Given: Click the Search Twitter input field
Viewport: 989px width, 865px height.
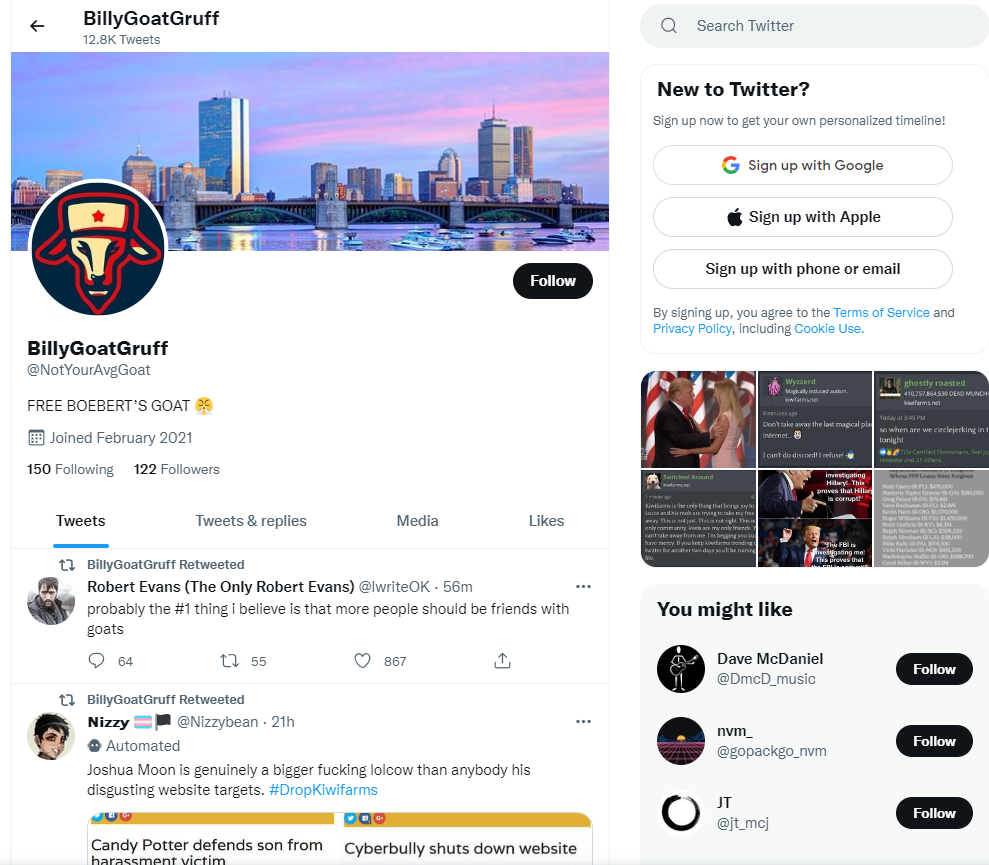Looking at the screenshot, I should pyautogui.click(x=815, y=26).
